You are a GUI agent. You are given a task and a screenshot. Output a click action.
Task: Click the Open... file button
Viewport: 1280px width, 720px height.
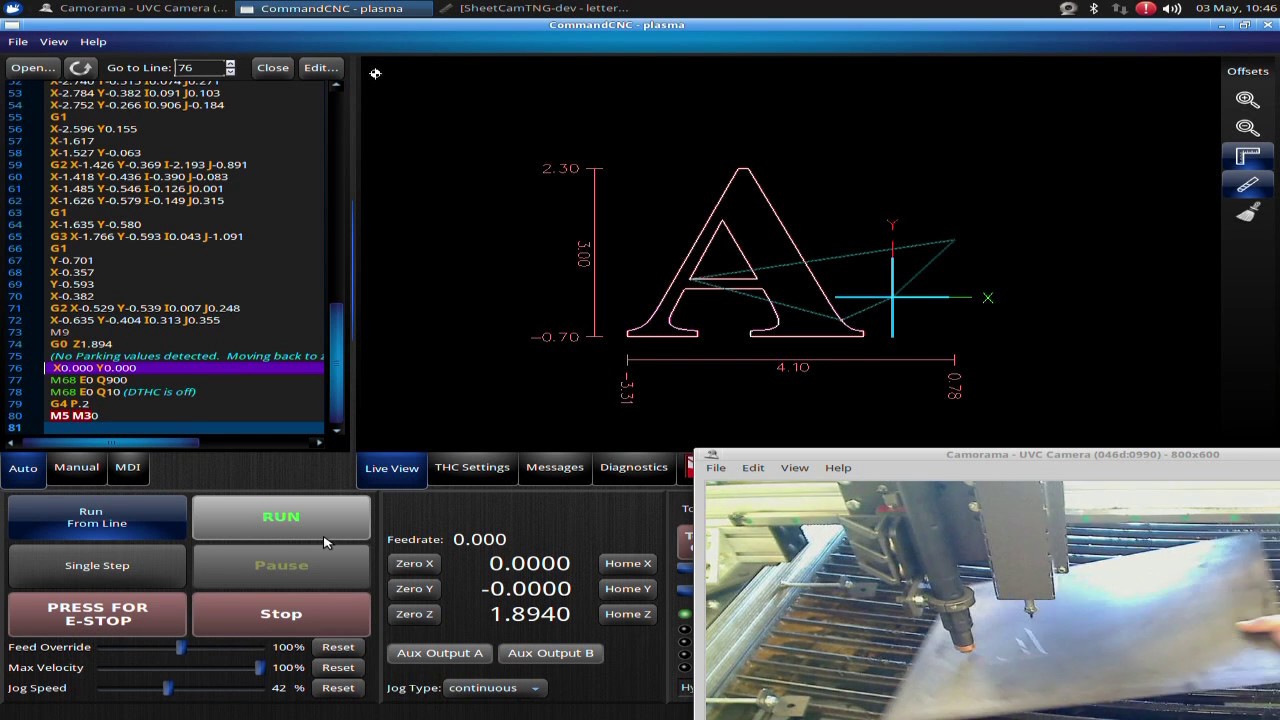[33, 68]
